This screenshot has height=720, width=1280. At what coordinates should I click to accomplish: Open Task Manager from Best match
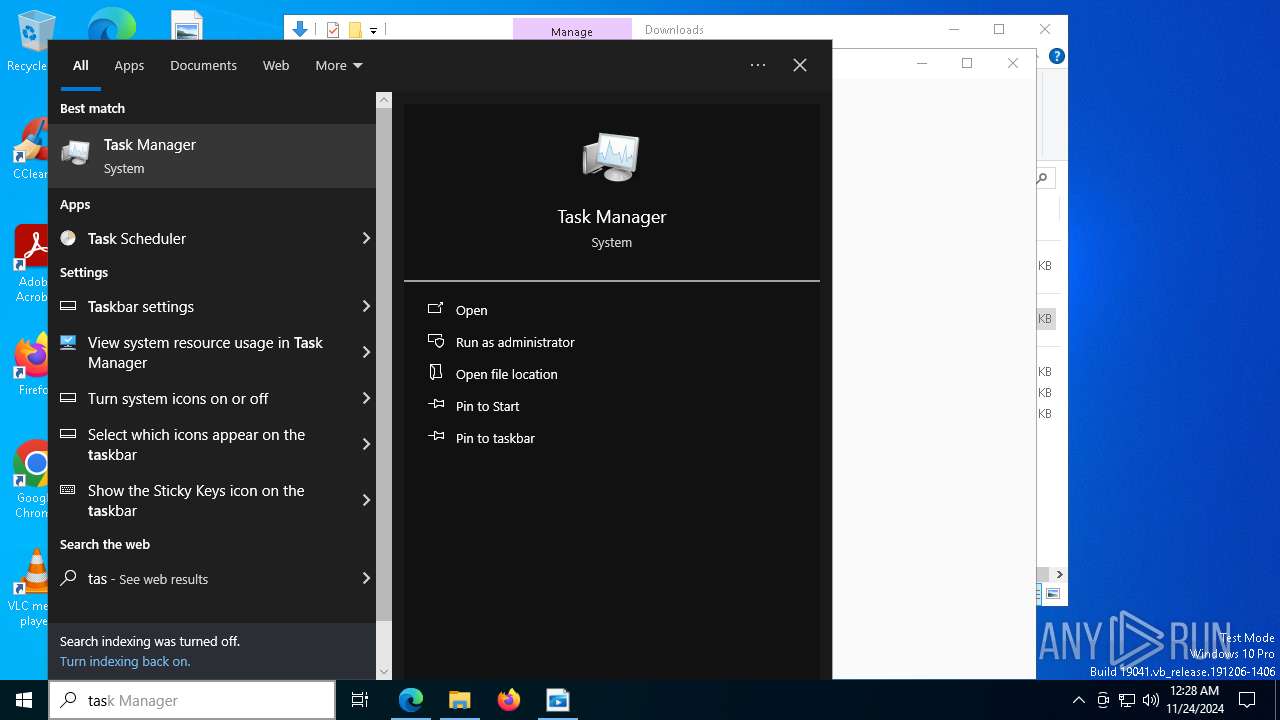point(212,156)
